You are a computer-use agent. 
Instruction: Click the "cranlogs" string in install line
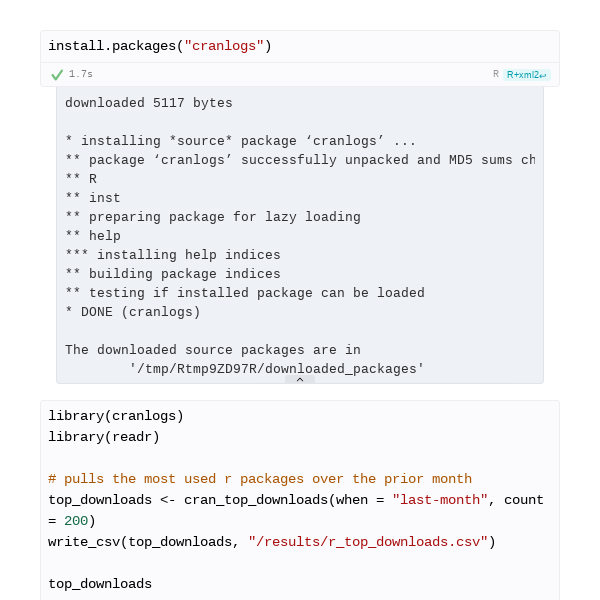coord(224,46)
